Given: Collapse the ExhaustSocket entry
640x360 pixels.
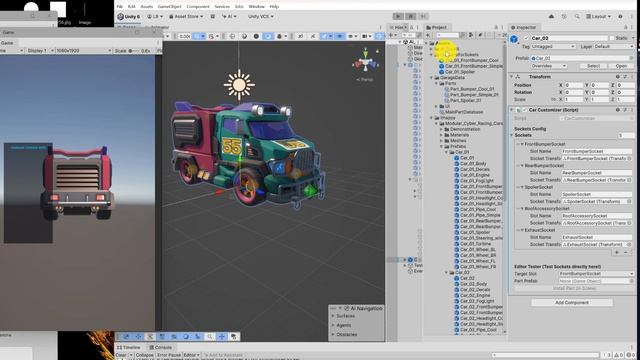Looking at the screenshot, I should 522,230.
